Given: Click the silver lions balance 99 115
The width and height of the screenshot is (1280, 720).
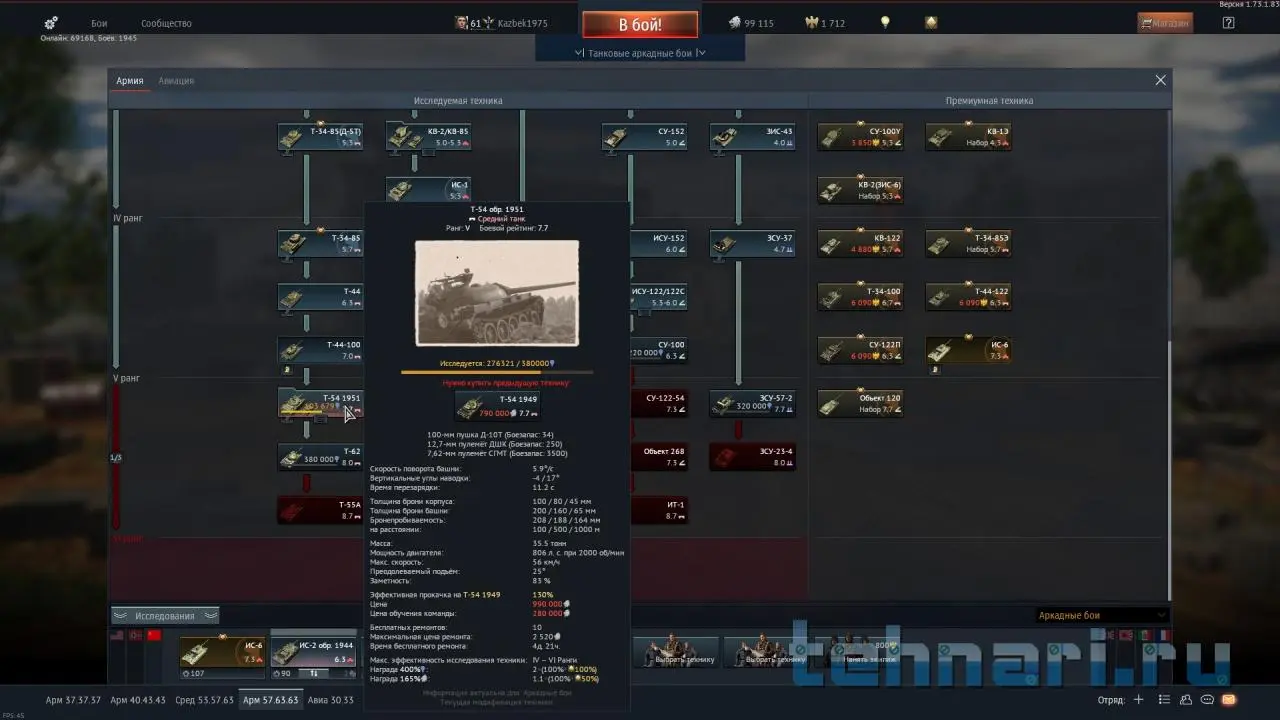Looking at the screenshot, I should (751, 23).
